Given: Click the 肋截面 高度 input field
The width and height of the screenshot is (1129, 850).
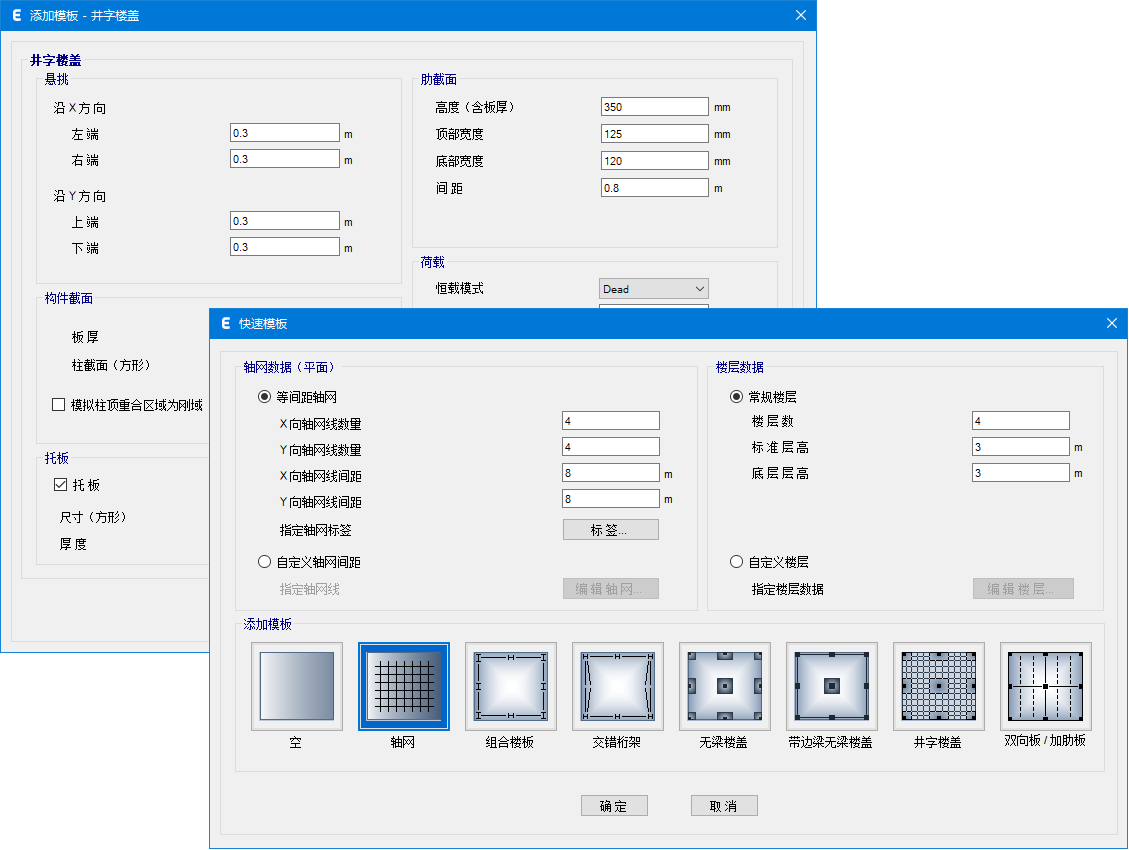Looking at the screenshot, I should tap(654, 107).
